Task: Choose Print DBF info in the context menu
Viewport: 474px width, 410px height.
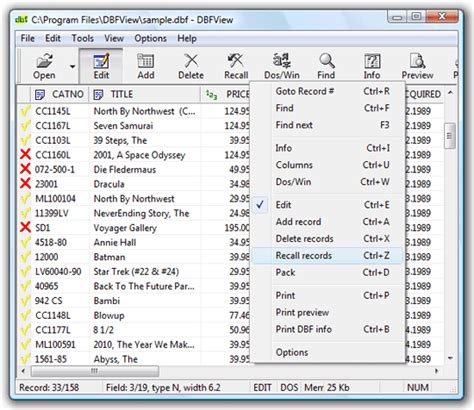Action: coord(328,329)
